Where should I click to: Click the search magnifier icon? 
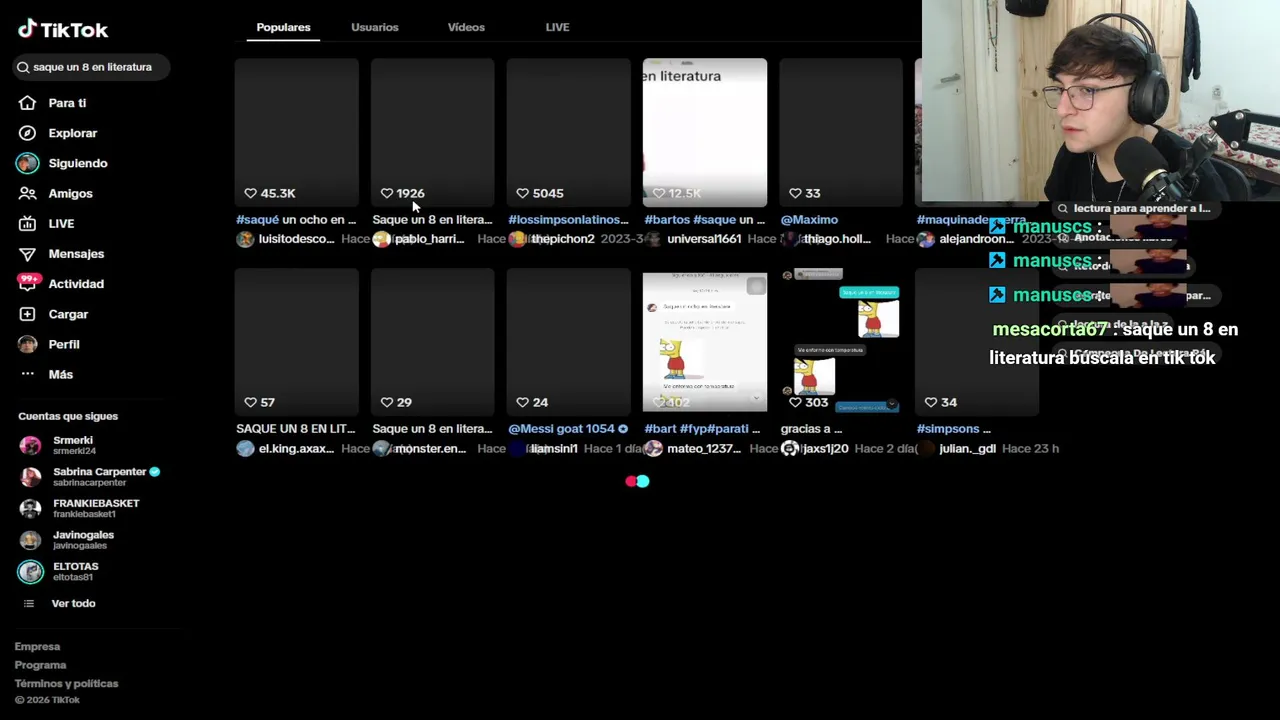click(22, 67)
